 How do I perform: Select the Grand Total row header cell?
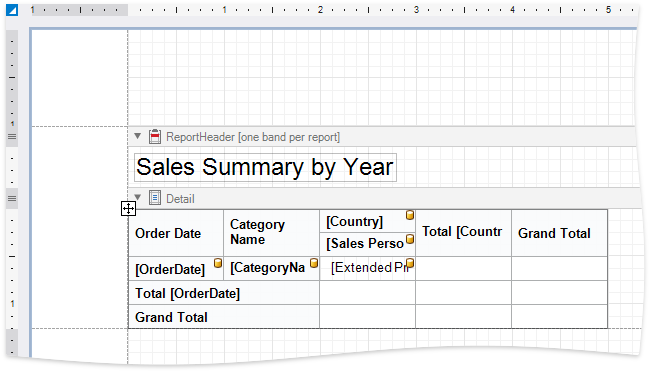click(224, 317)
